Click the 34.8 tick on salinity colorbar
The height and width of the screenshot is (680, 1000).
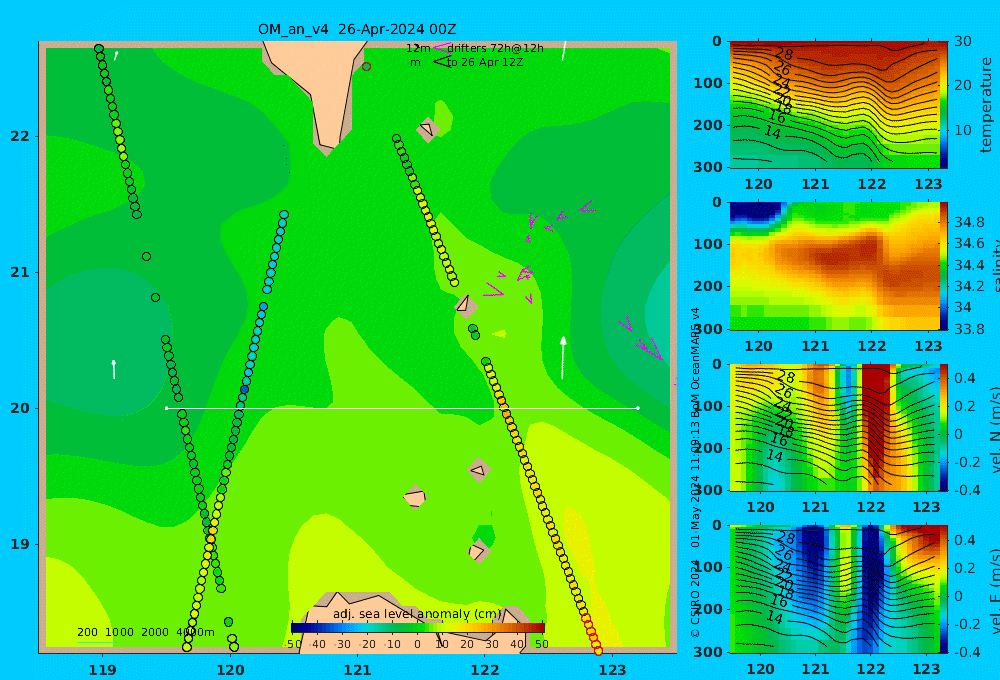969,223
